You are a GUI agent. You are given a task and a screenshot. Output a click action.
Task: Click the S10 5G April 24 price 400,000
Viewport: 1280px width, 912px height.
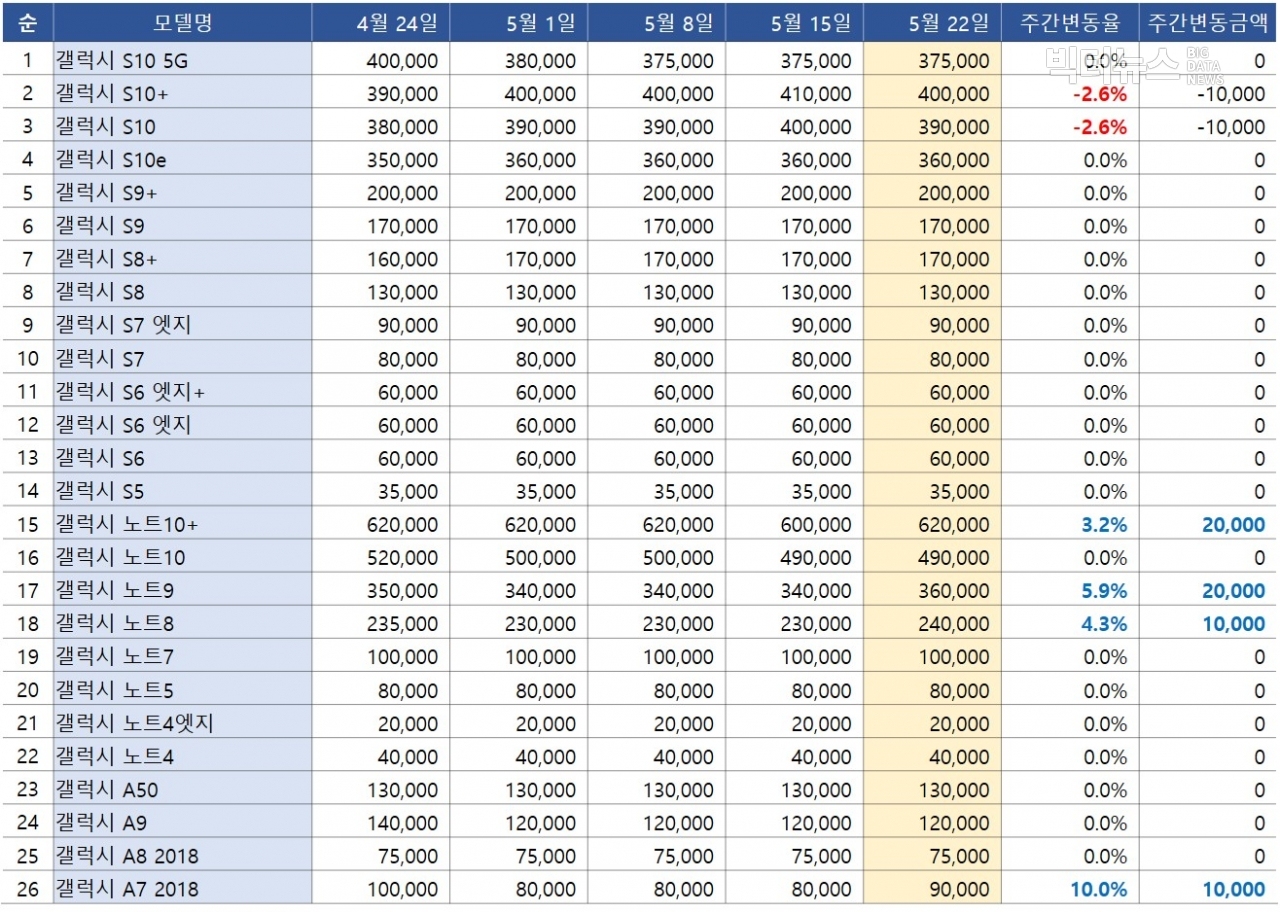[x=402, y=61]
